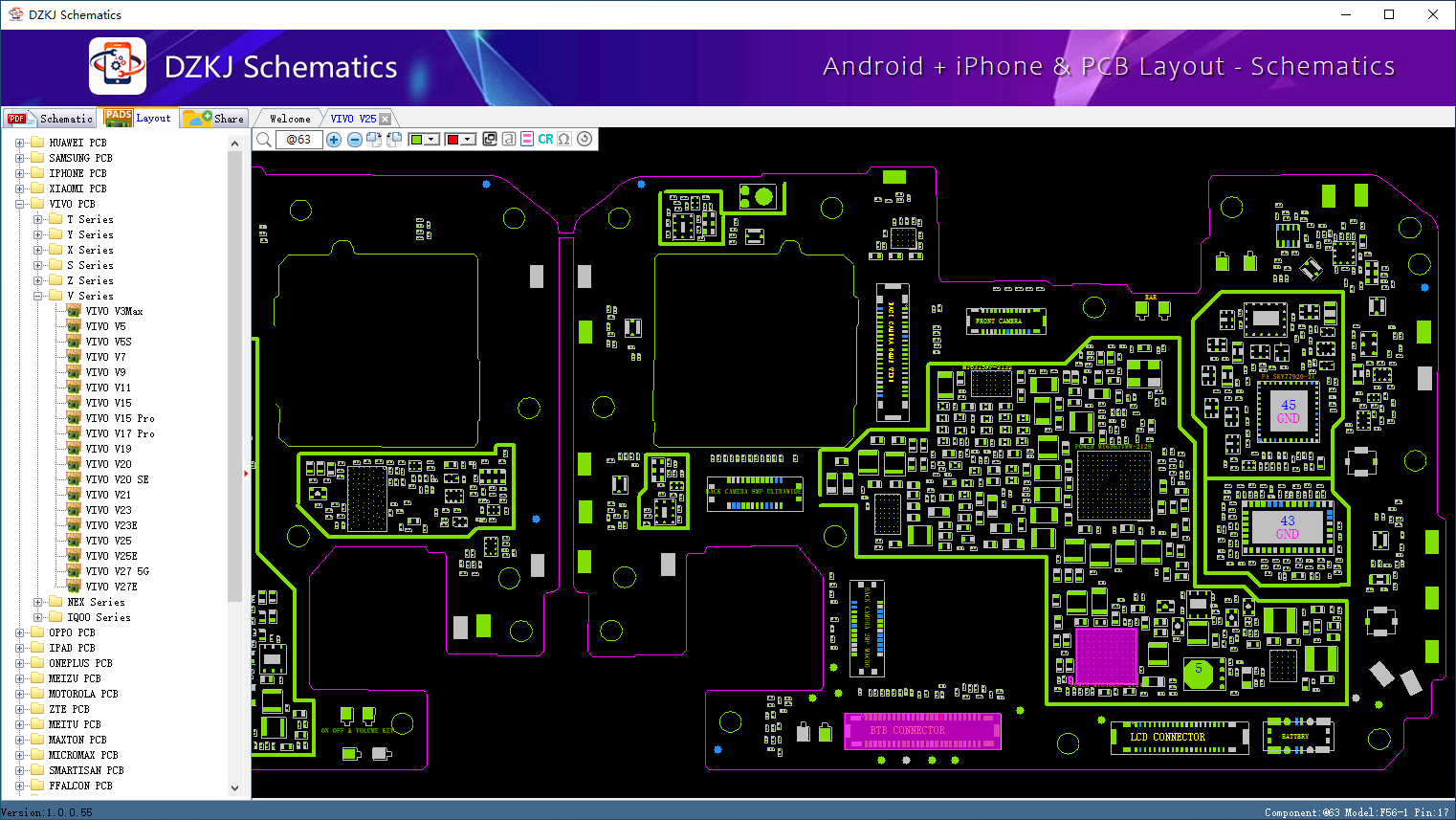Click the magnifier search icon in the toolbar
This screenshot has height=820, width=1456.
[x=264, y=140]
